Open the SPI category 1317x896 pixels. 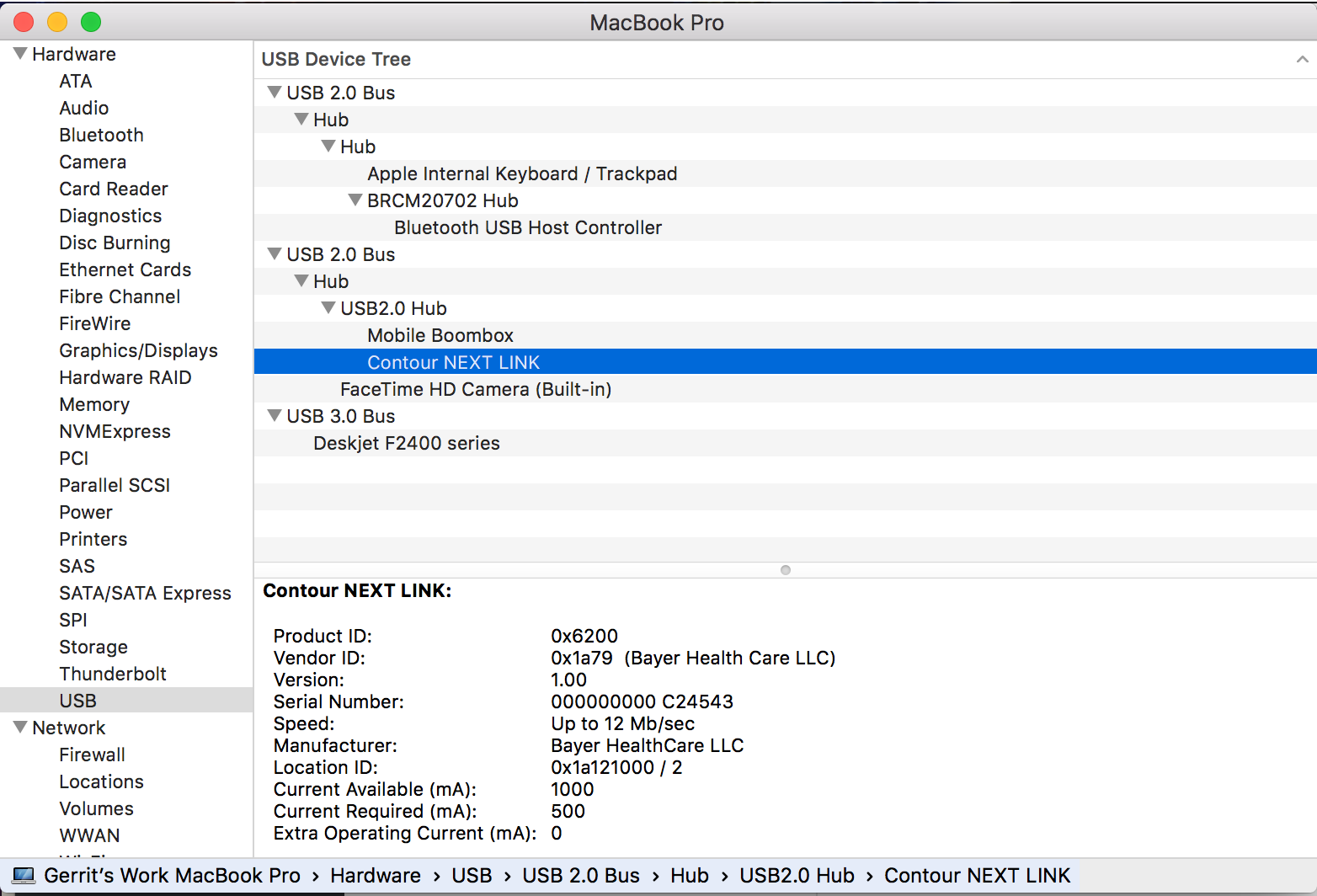(x=73, y=620)
